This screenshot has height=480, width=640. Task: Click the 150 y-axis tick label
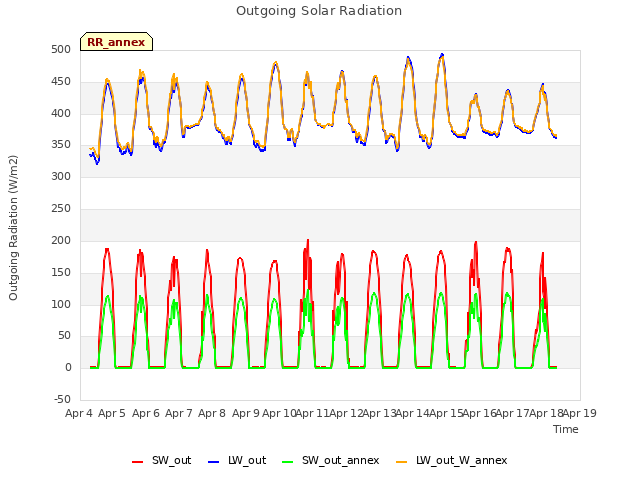coord(61,272)
